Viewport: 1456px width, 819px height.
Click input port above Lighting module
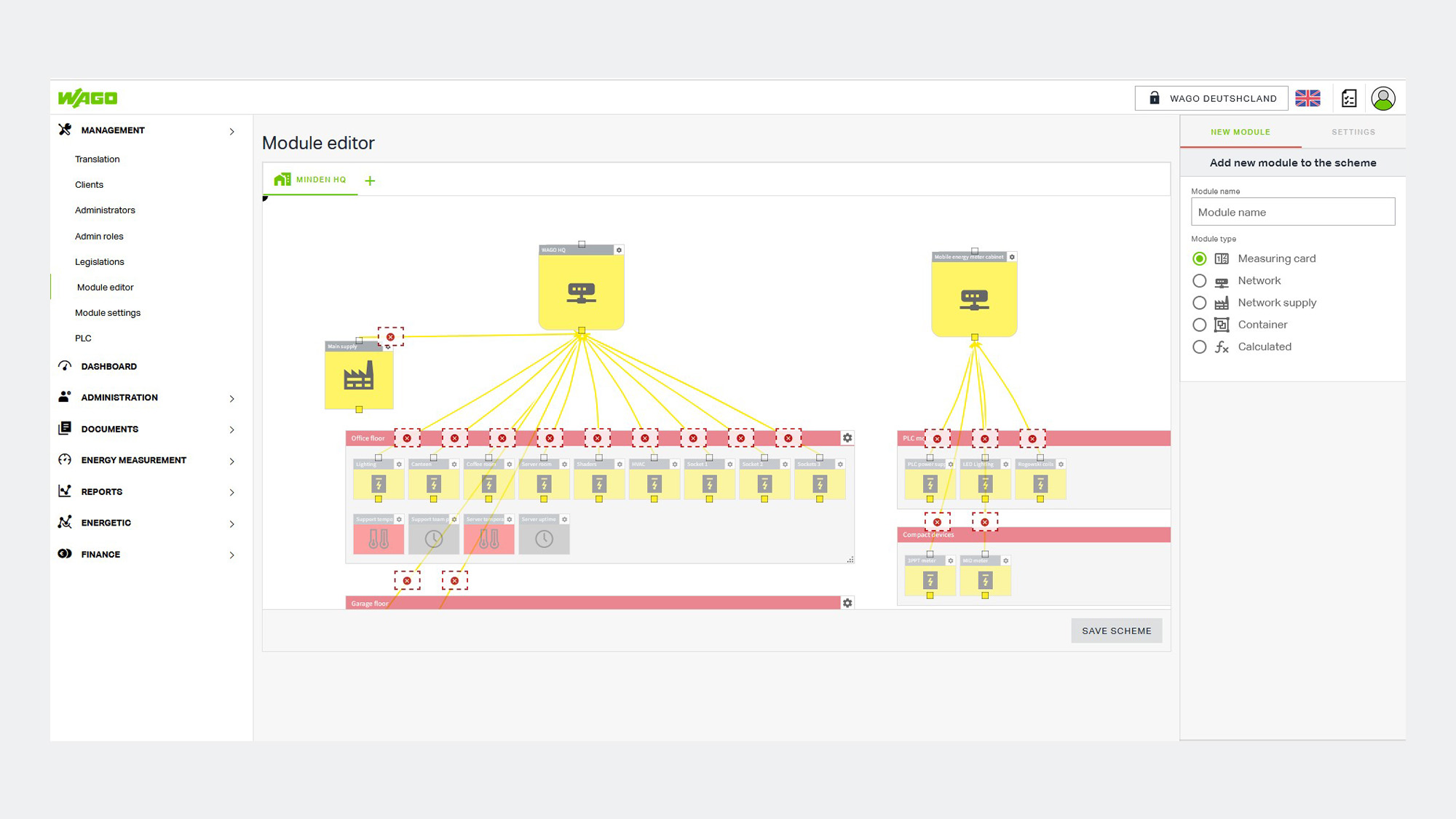(x=379, y=458)
